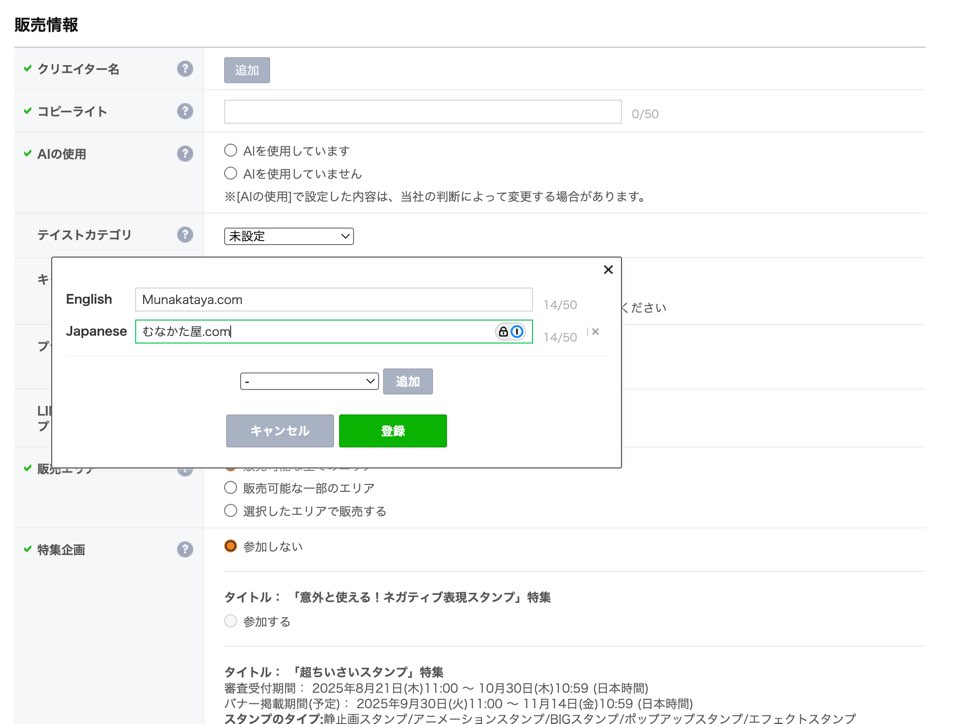Click the 追加 button beside the language dropdown
The width and height of the screenshot is (976, 724).
(408, 381)
